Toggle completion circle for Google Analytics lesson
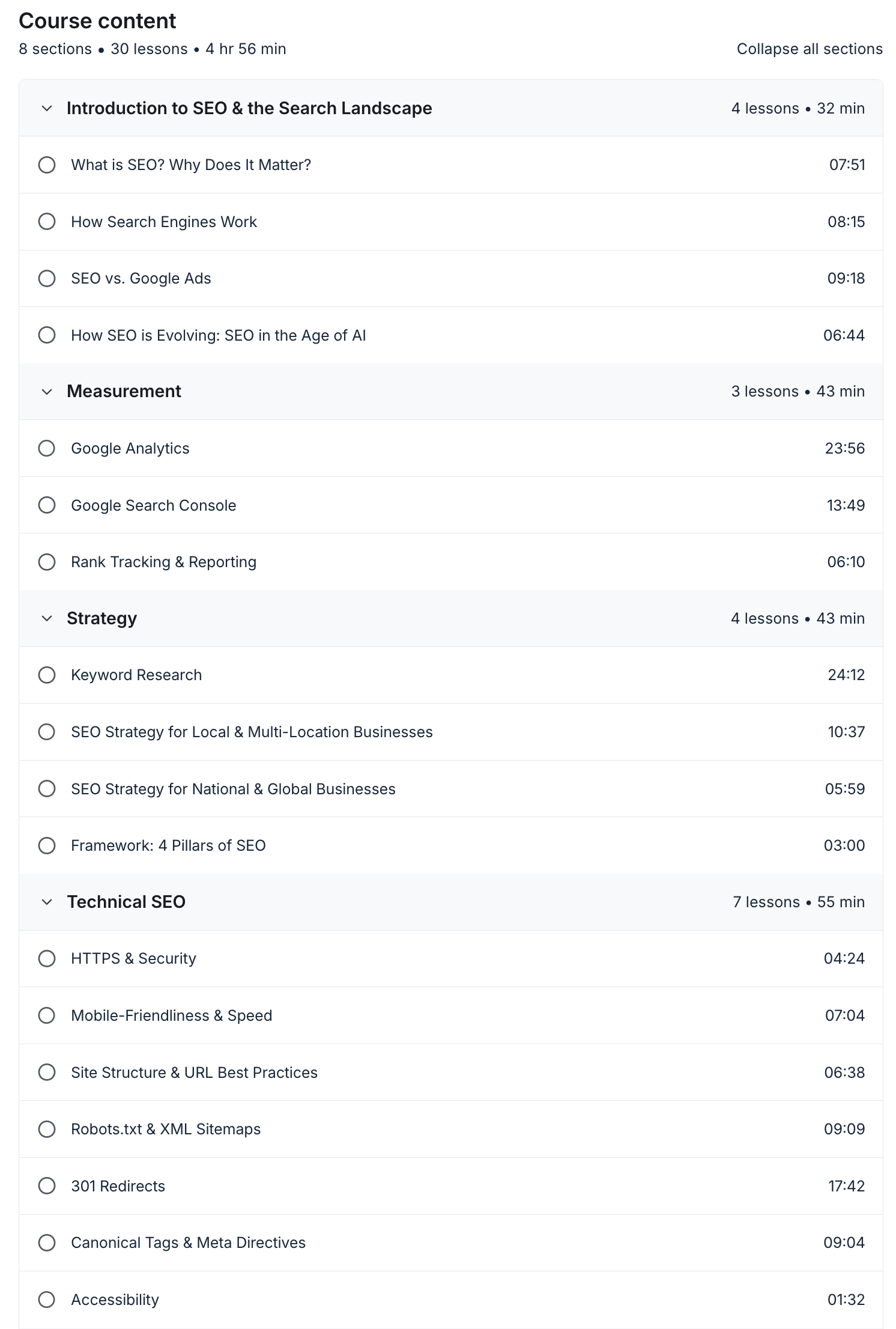Screen dimensions: 896x1329 click(x=47, y=448)
